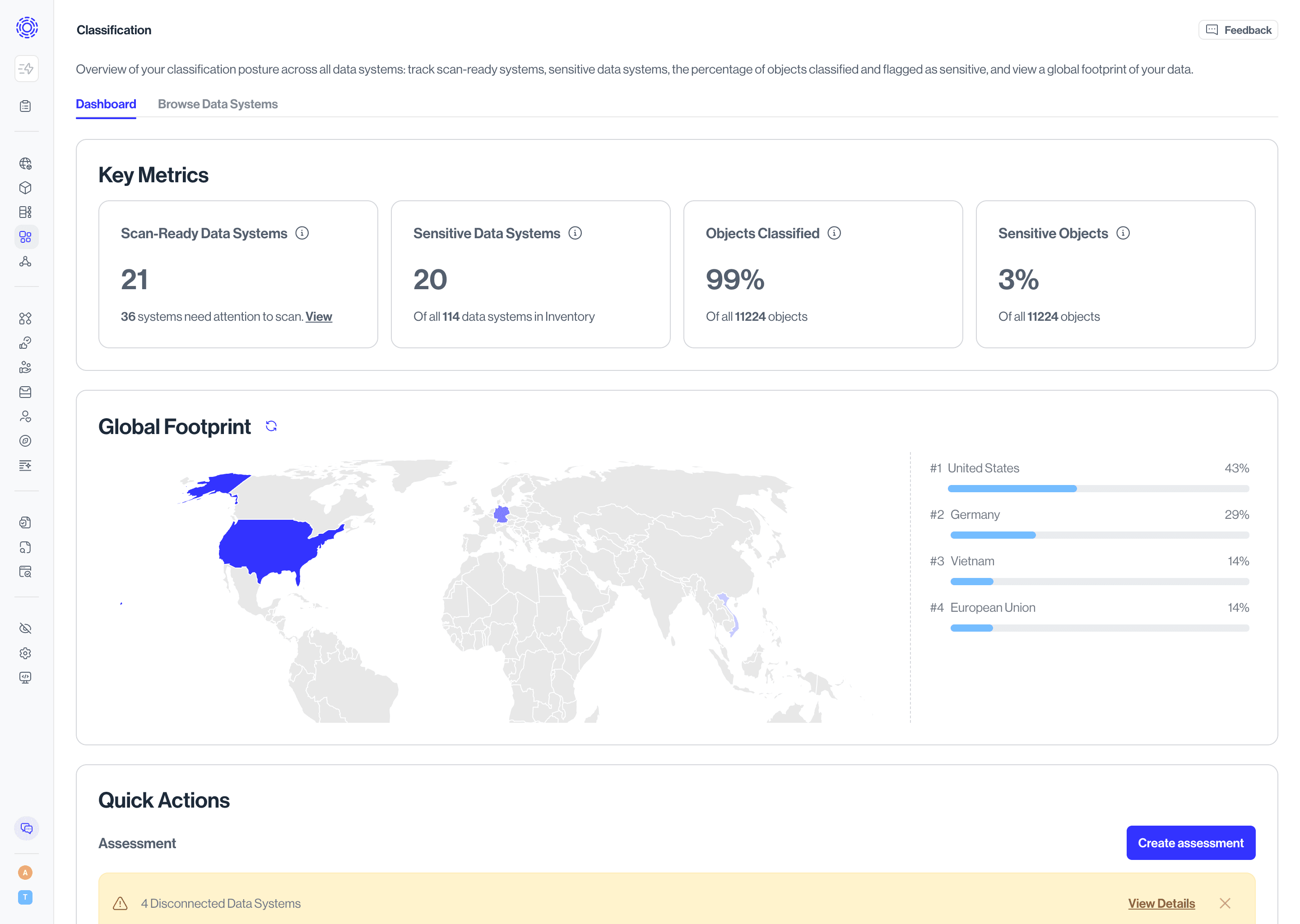Open the compass discovery icon in sidebar
This screenshot has height=924, width=1300.
(26, 440)
